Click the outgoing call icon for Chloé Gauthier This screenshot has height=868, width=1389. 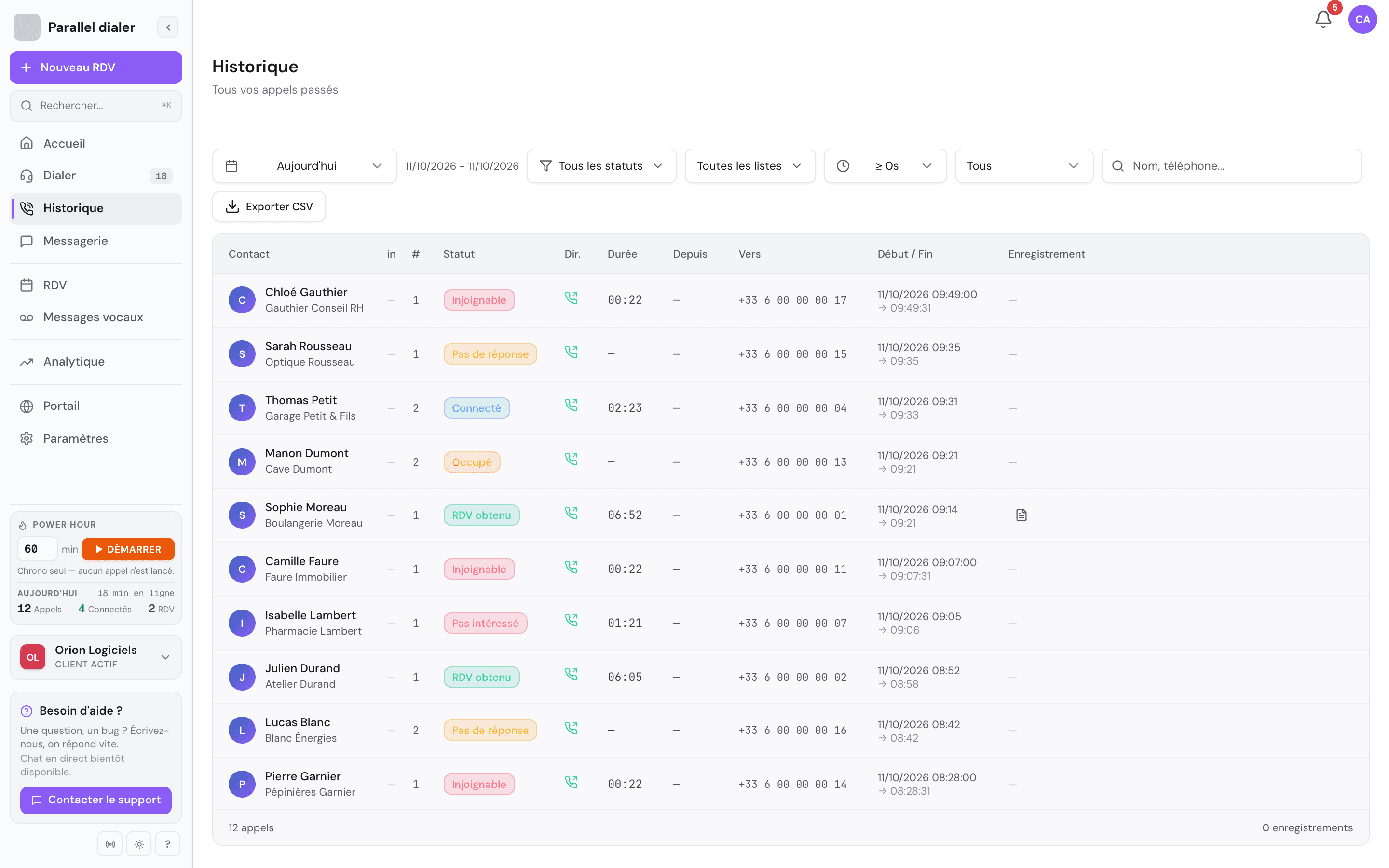point(571,298)
